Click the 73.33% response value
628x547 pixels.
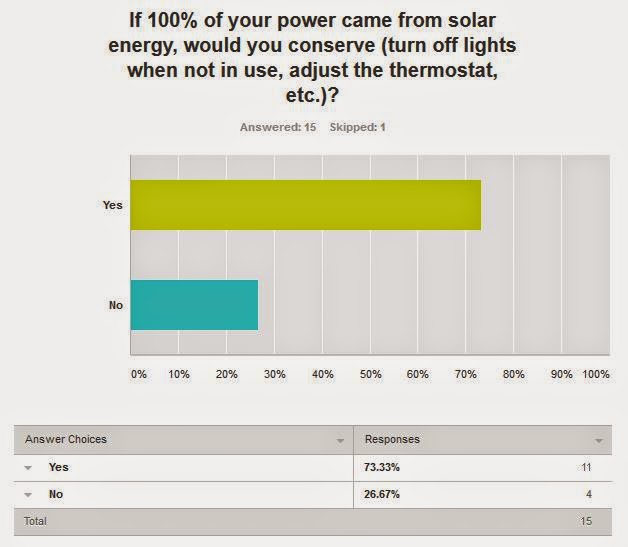[x=382, y=467]
